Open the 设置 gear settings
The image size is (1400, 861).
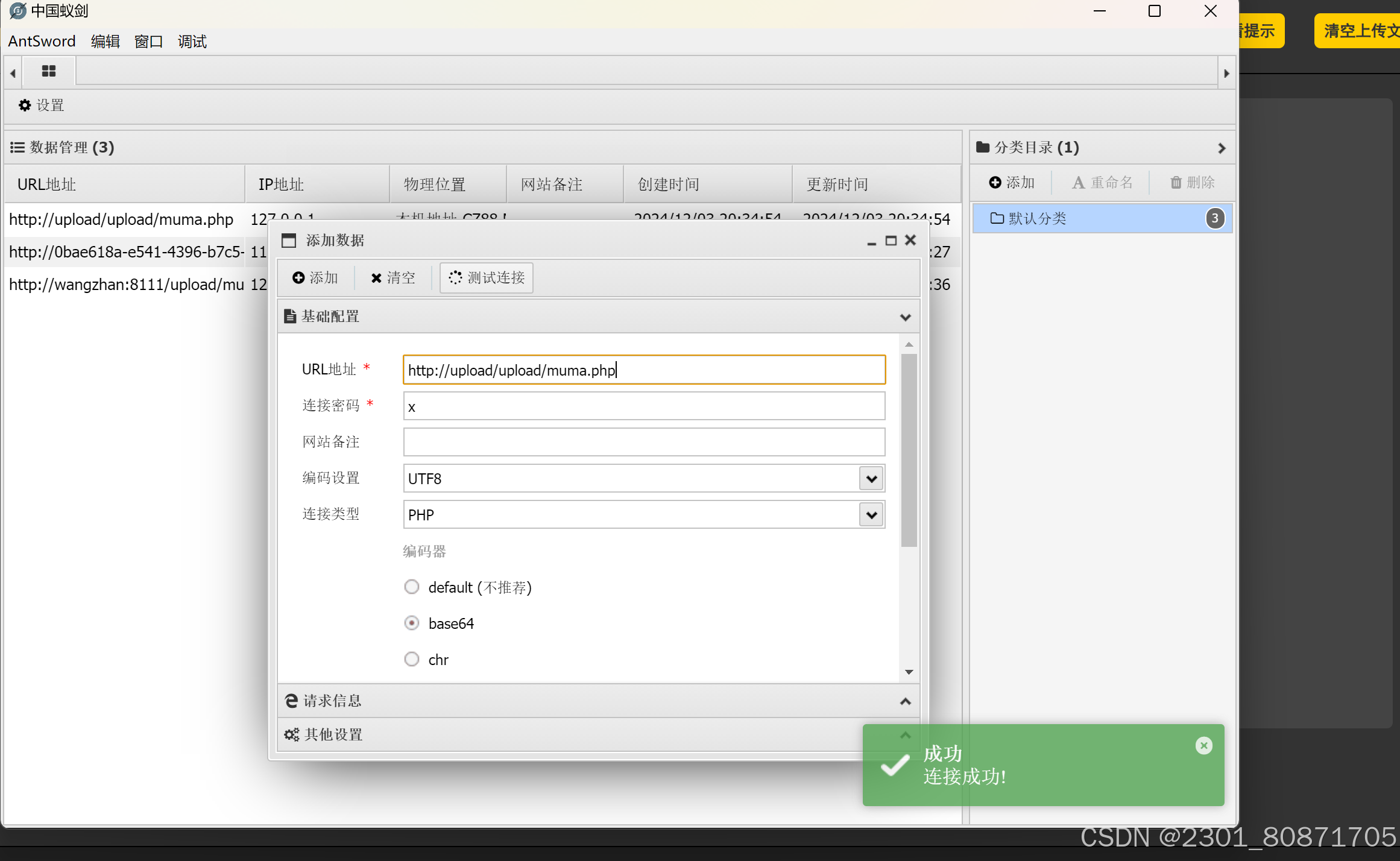41,106
